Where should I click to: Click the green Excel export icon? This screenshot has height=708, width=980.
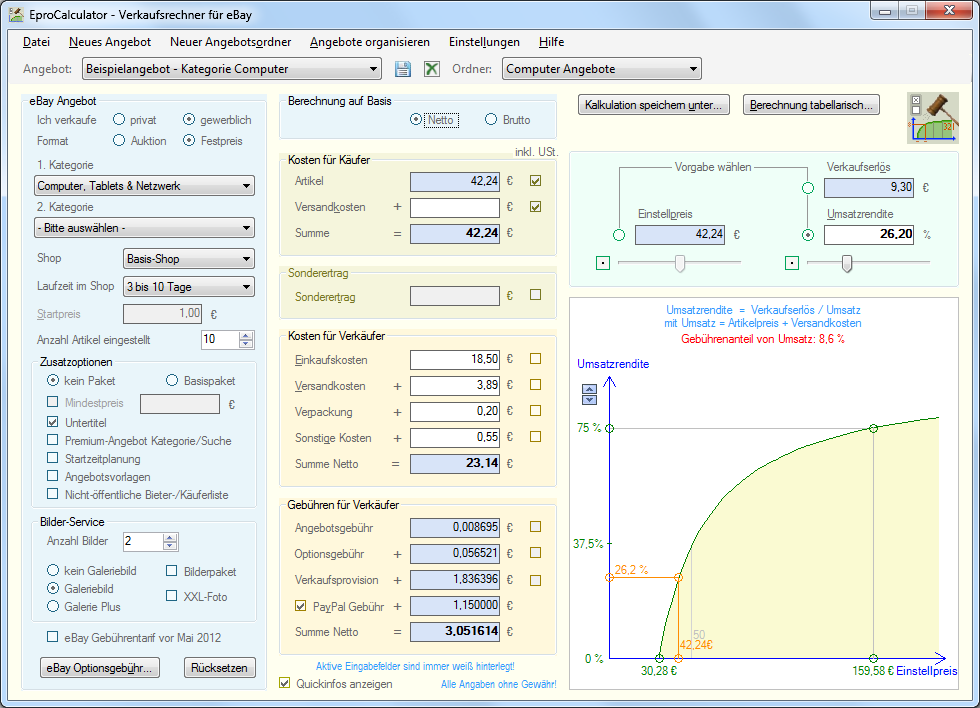(x=432, y=69)
